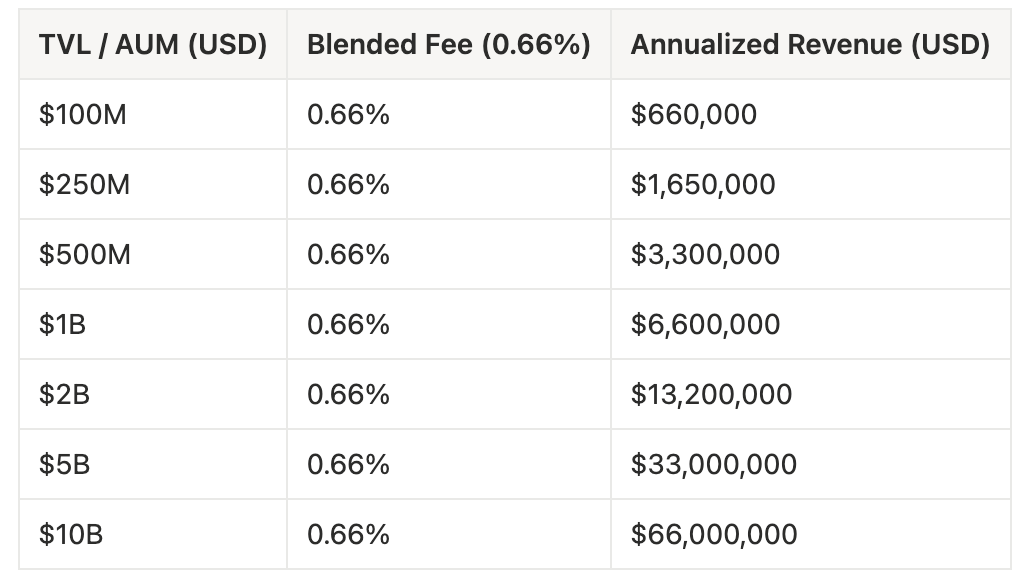Viewport: 1020px width, 582px height.
Task: Click the $250M TVL cell
Action: tap(84, 185)
